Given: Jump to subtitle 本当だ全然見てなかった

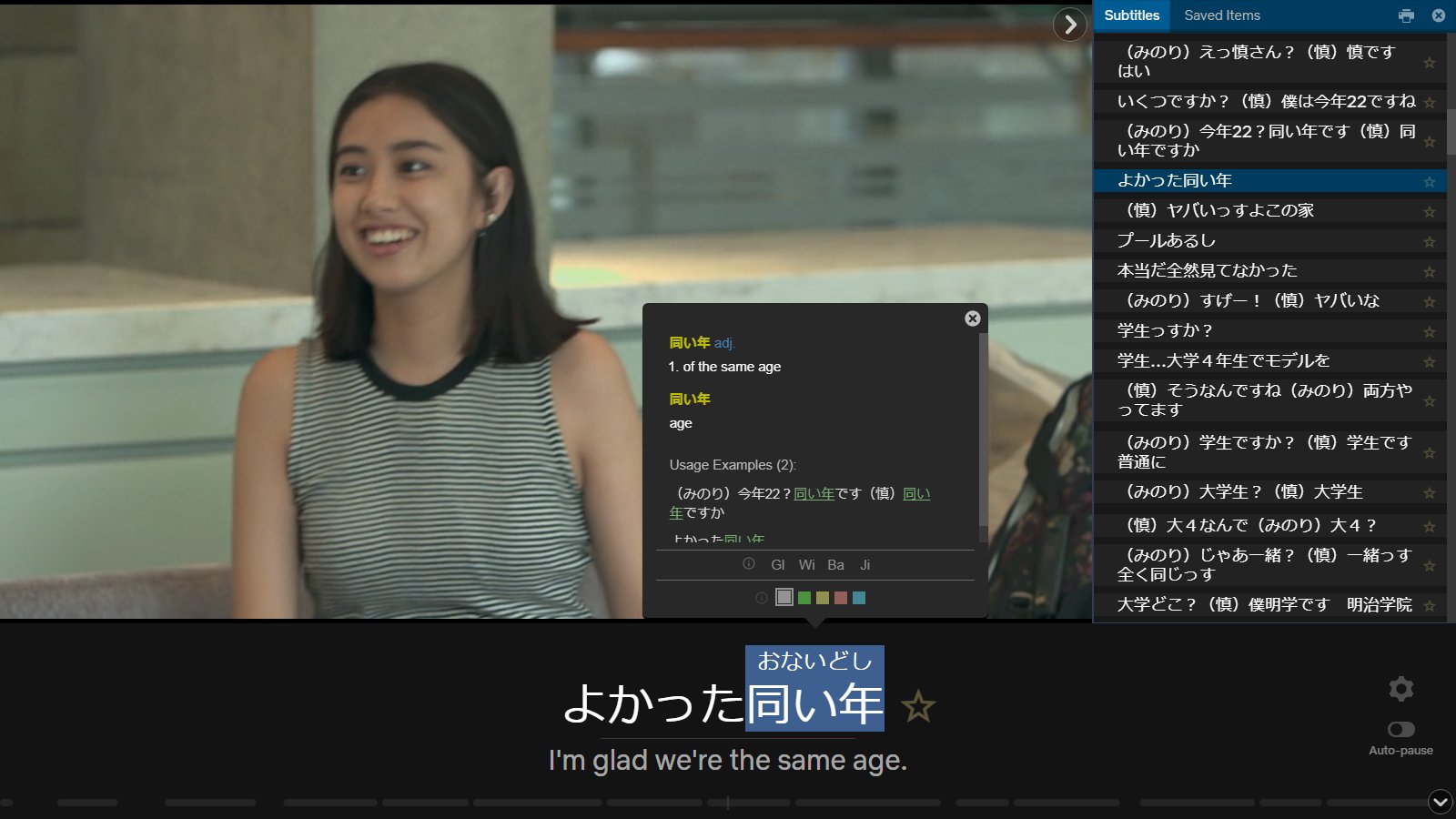Looking at the screenshot, I should [1207, 270].
